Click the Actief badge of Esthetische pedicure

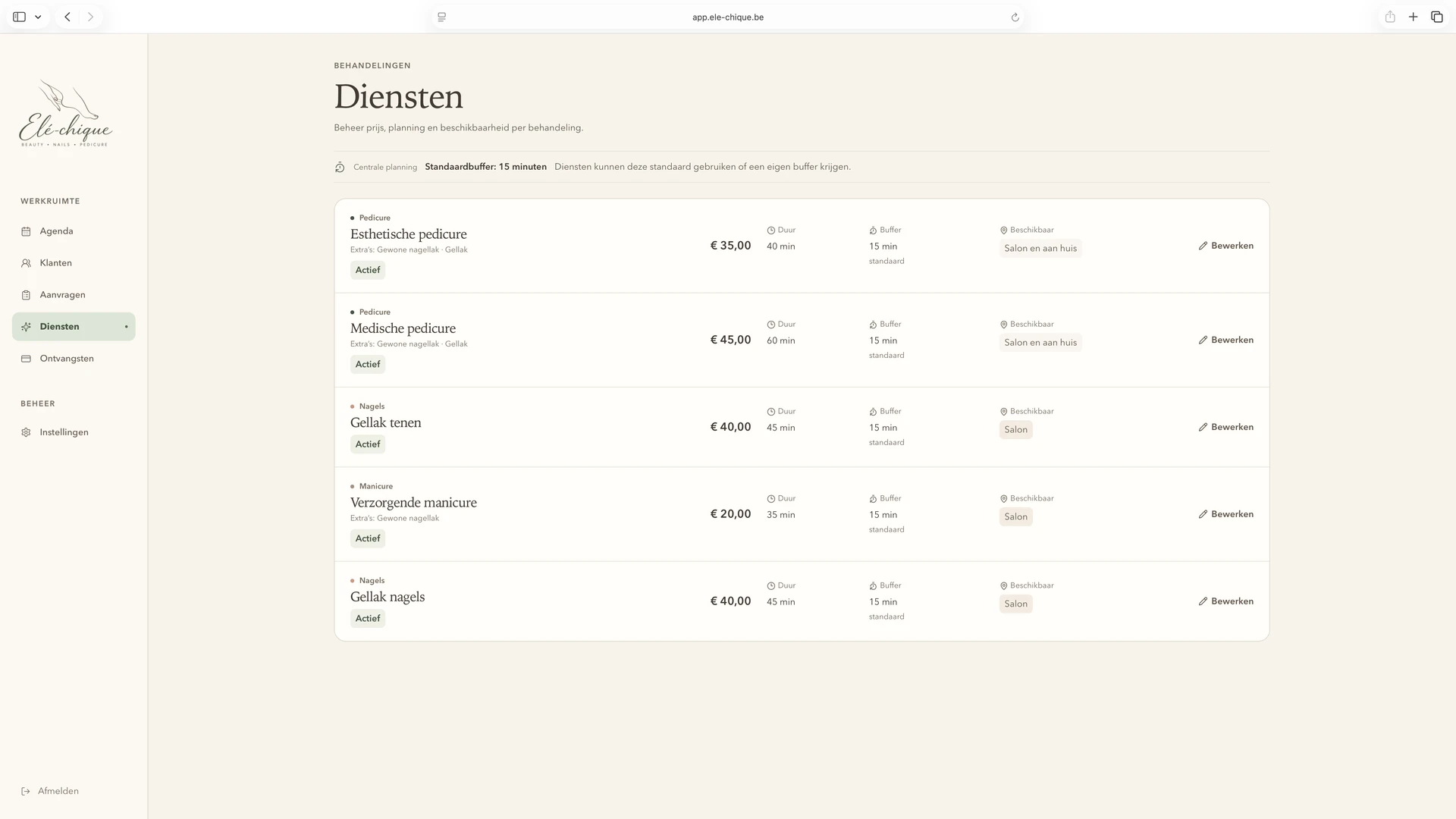coord(368,270)
